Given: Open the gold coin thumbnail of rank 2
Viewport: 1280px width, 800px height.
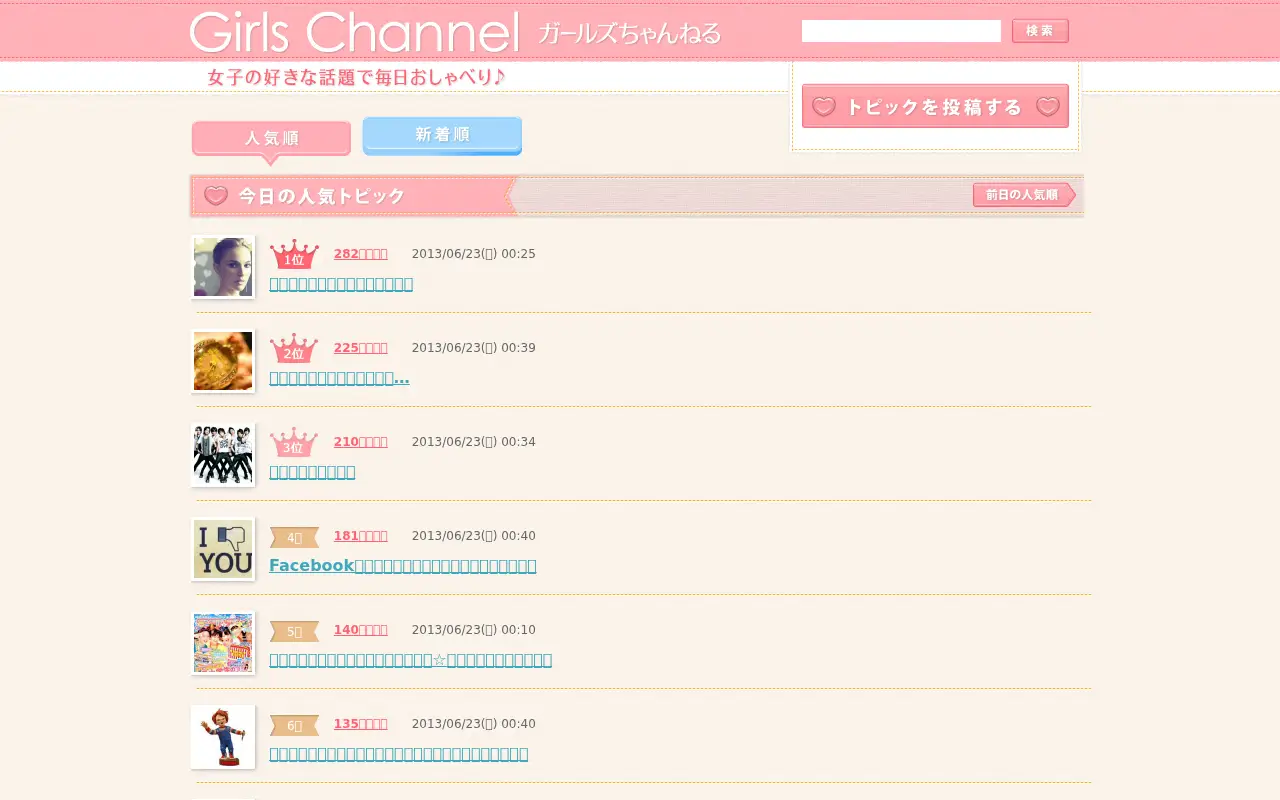Looking at the screenshot, I should 223,361.
